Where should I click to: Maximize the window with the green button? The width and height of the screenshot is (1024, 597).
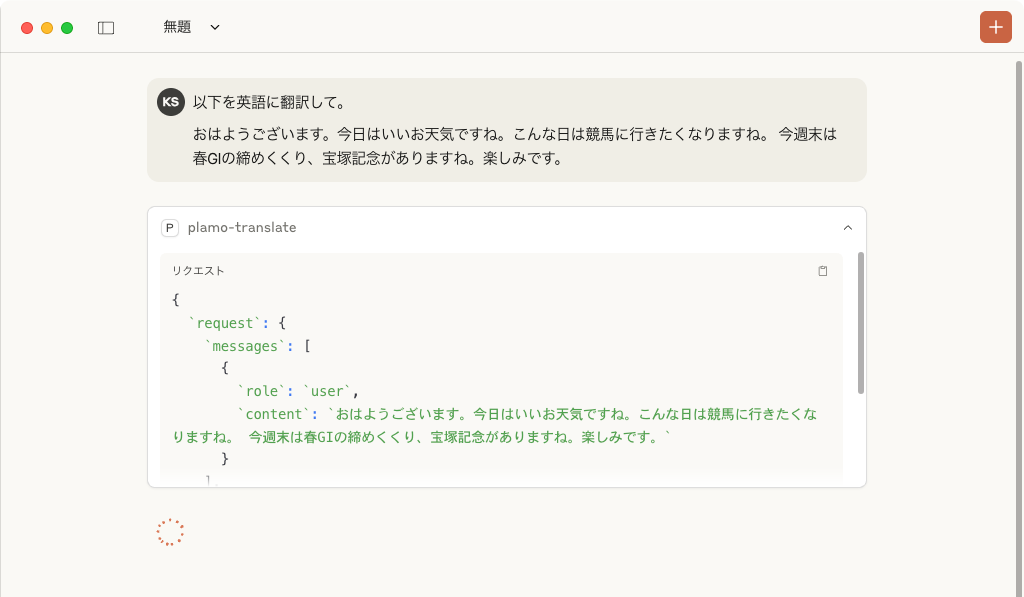pyautogui.click(x=67, y=28)
